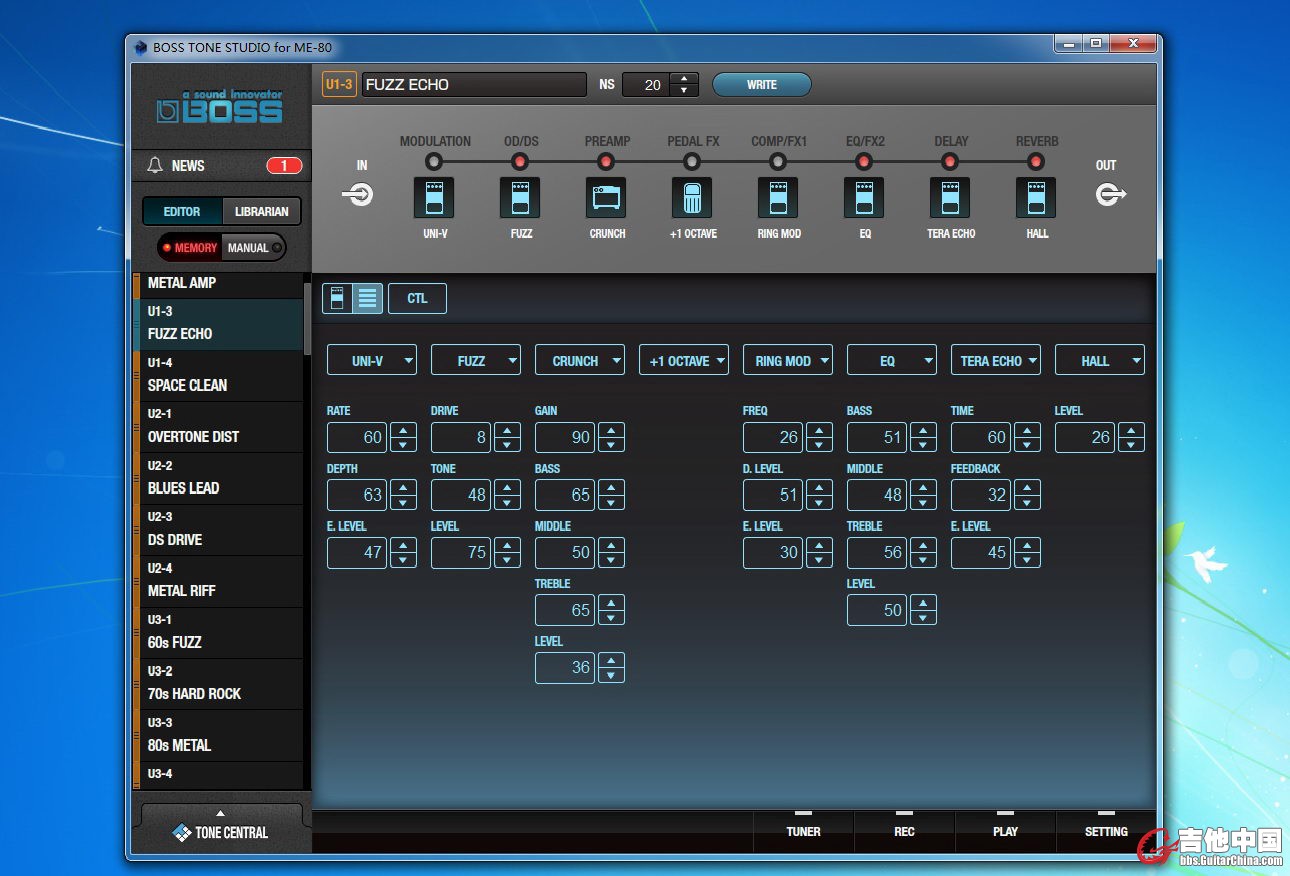Click the FEEDBACK value field showing 32
Image resolution: width=1290 pixels, height=876 pixels.
pos(981,495)
